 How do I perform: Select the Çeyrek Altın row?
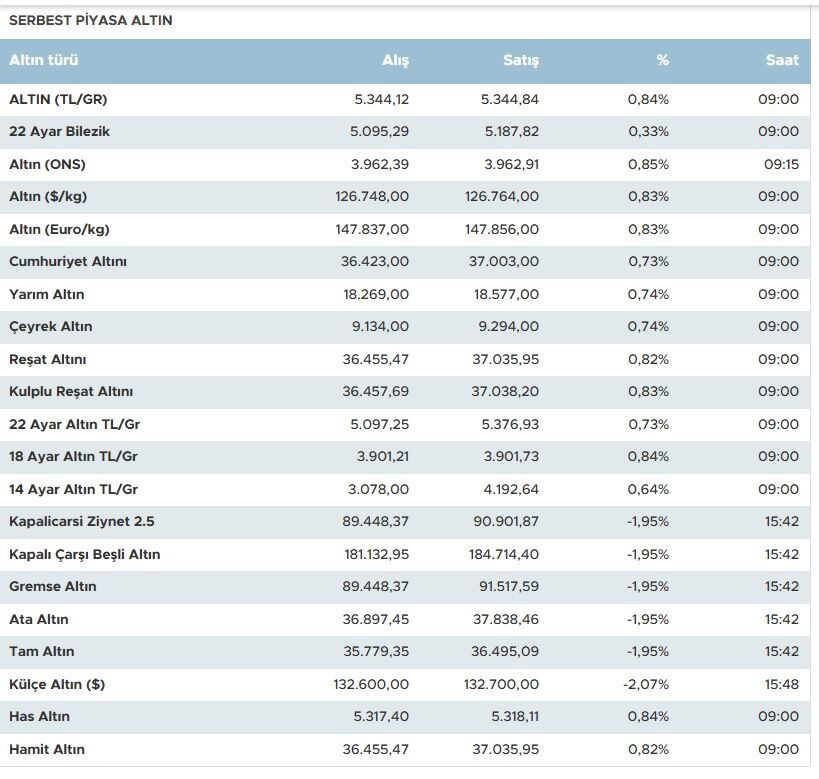(x=405, y=327)
